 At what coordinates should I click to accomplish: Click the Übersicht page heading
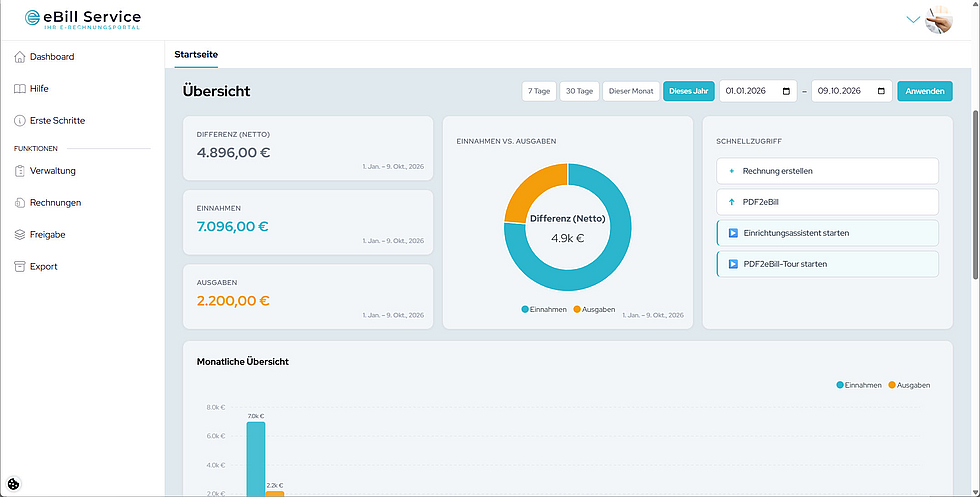coord(216,91)
